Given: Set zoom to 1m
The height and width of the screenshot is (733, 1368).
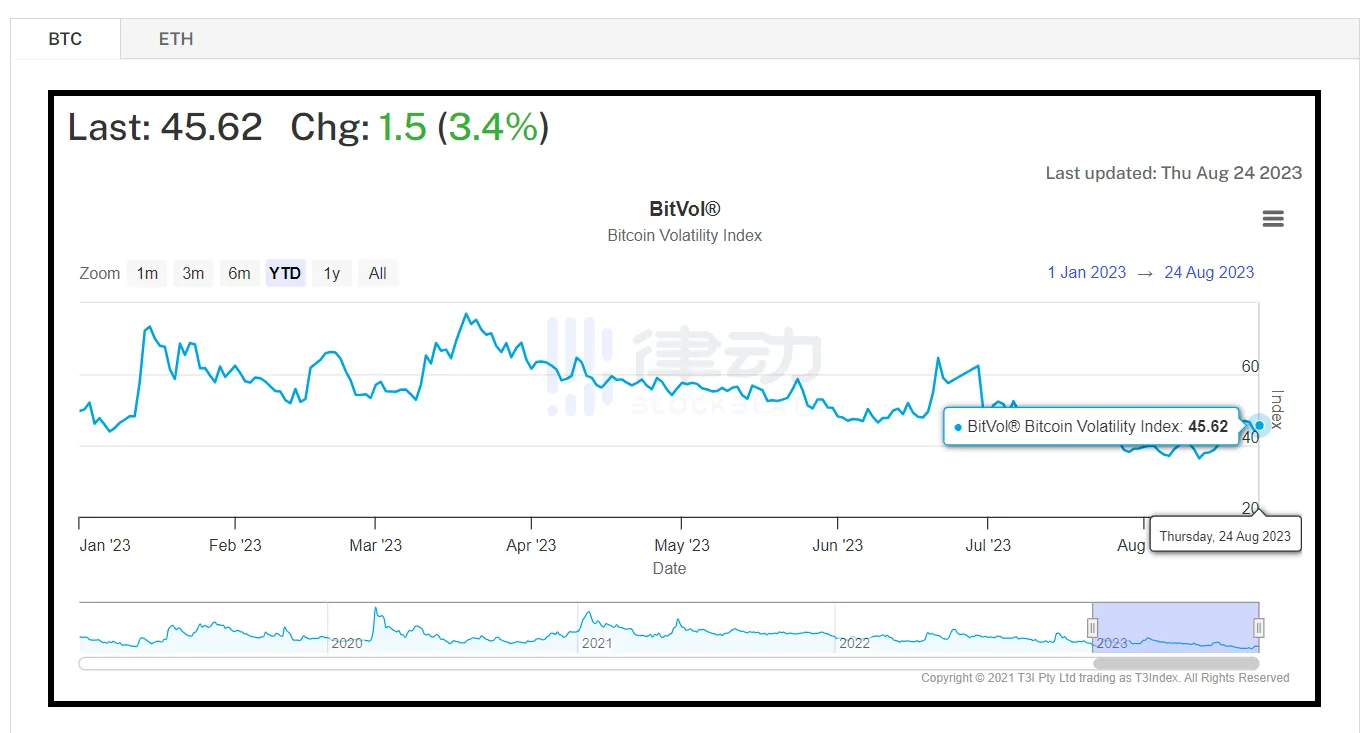Looking at the screenshot, I should [x=147, y=273].
